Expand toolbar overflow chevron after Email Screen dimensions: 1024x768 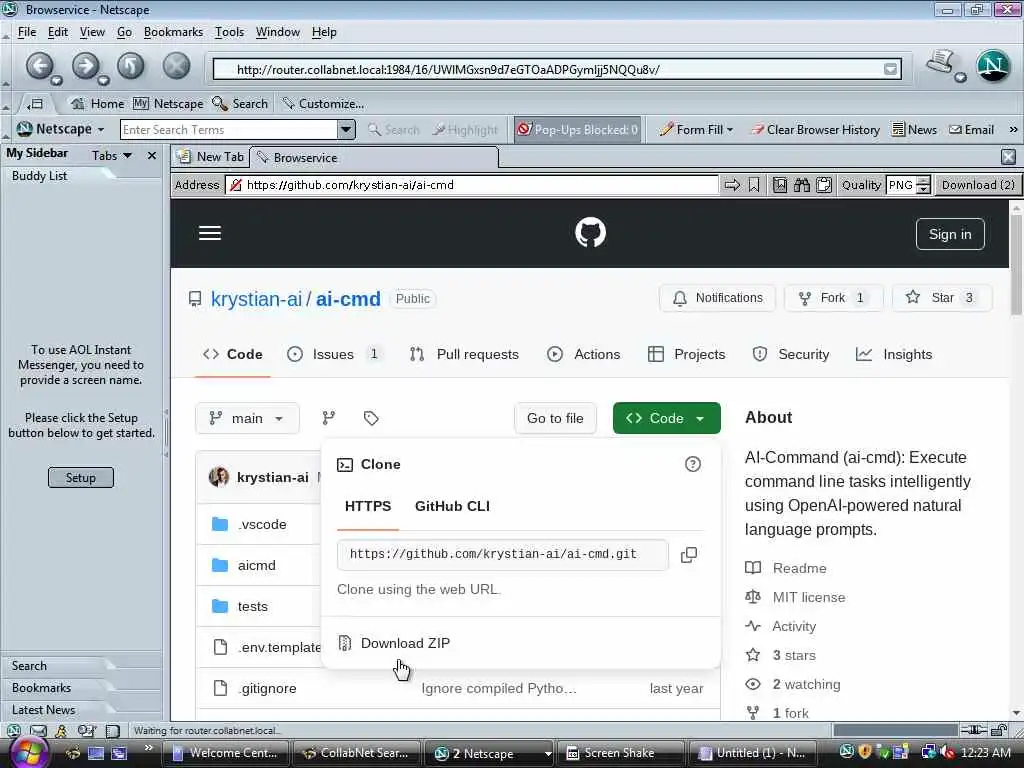(1013, 129)
